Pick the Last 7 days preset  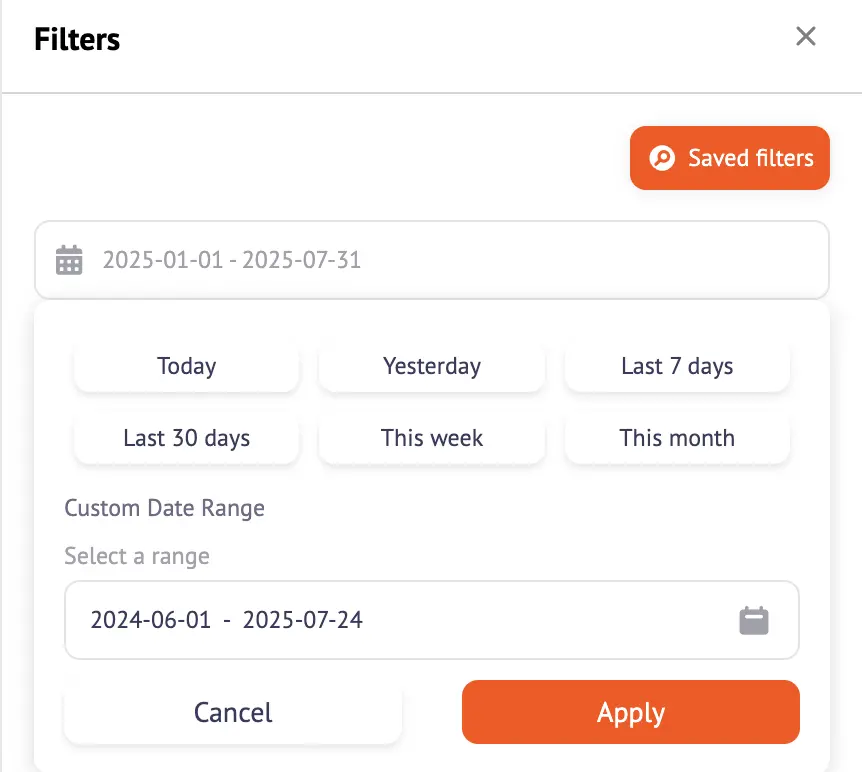(677, 366)
